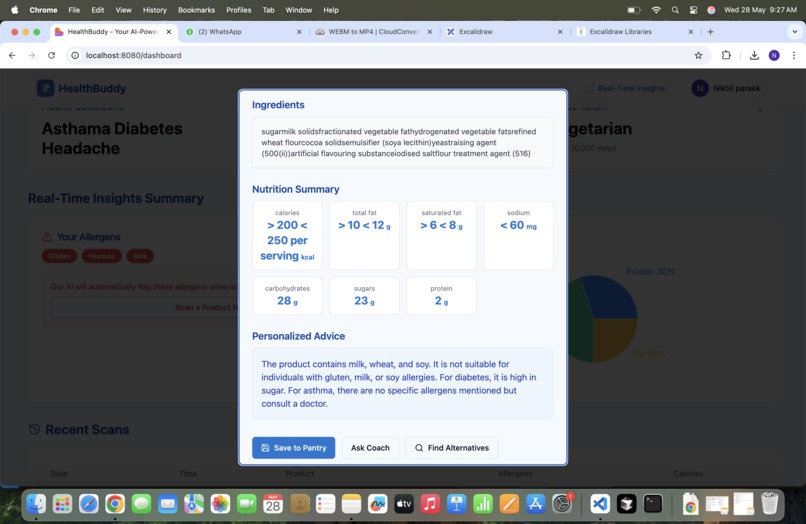Open Terminal from the dock
Viewport: 806px width, 524px height.
point(653,504)
